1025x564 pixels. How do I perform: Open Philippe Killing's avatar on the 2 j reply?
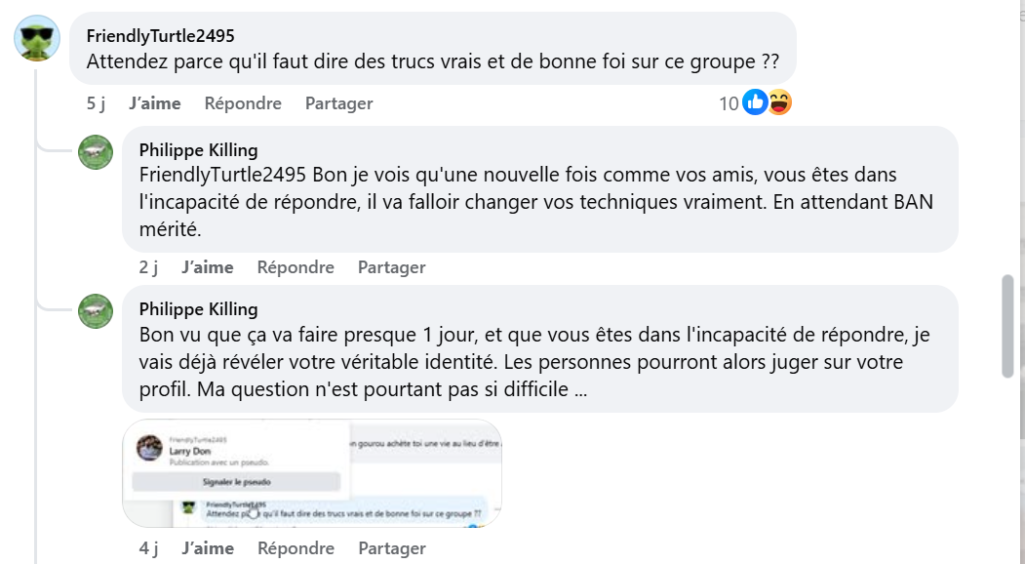[x=95, y=152]
